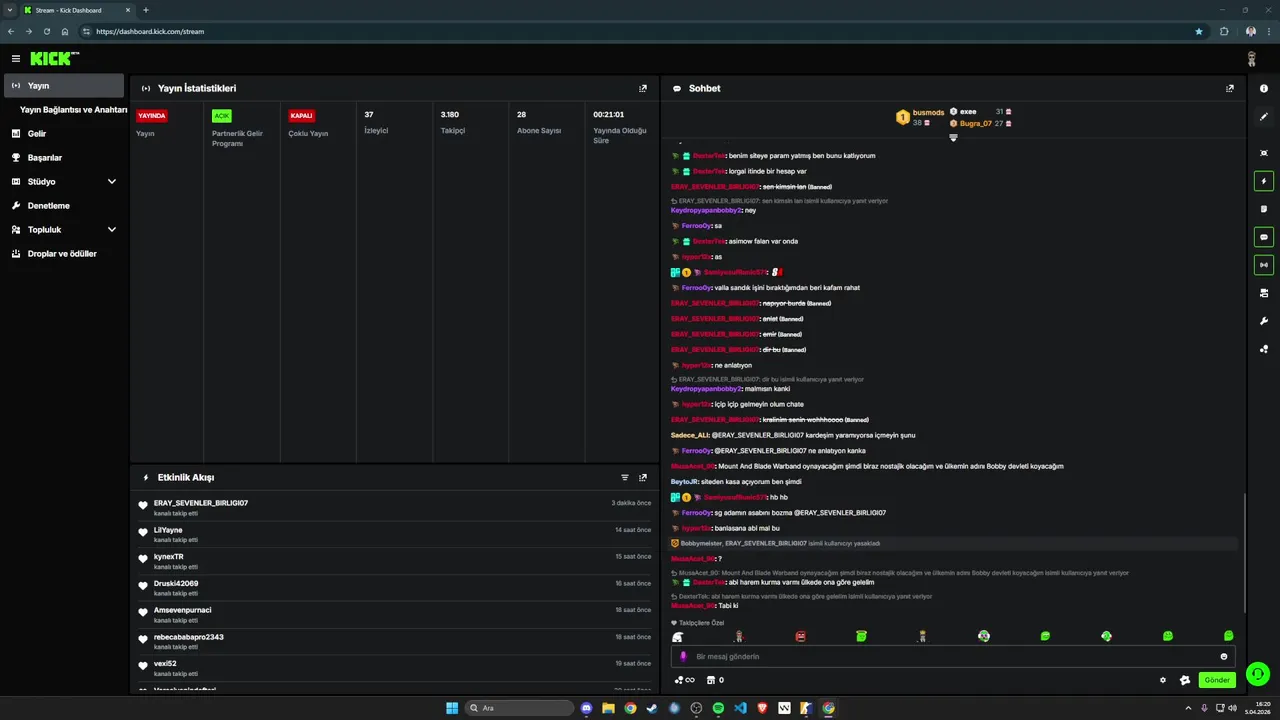This screenshot has height=720, width=1280.
Task: Click the YAYINDA live status badge
Action: 152,116
